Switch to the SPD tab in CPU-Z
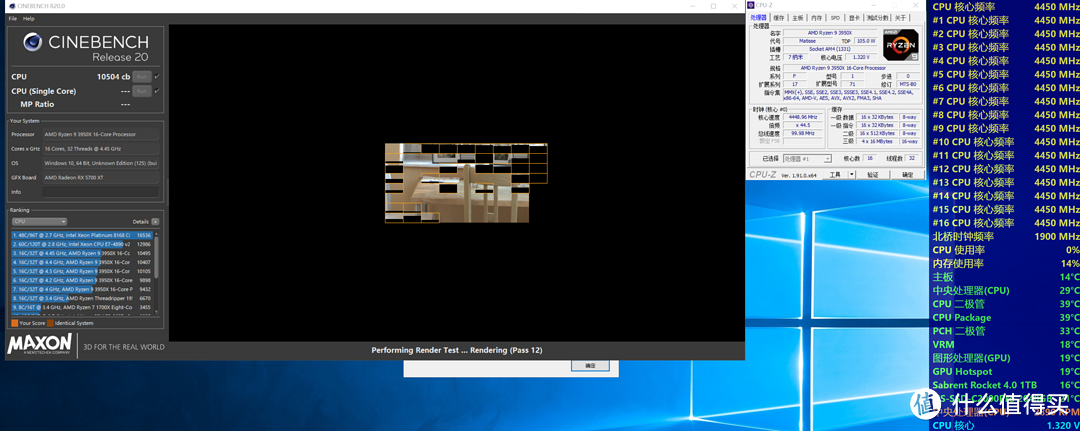The height and width of the screenshot is (431, 1080). 835,18
